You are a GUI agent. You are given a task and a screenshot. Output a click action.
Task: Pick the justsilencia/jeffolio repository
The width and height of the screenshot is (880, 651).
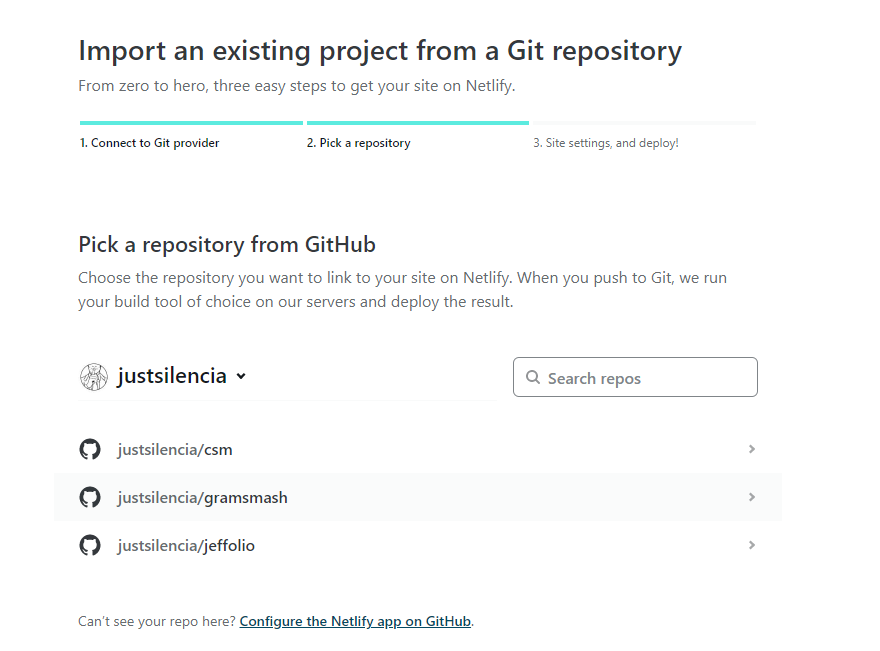coord(186,545)
